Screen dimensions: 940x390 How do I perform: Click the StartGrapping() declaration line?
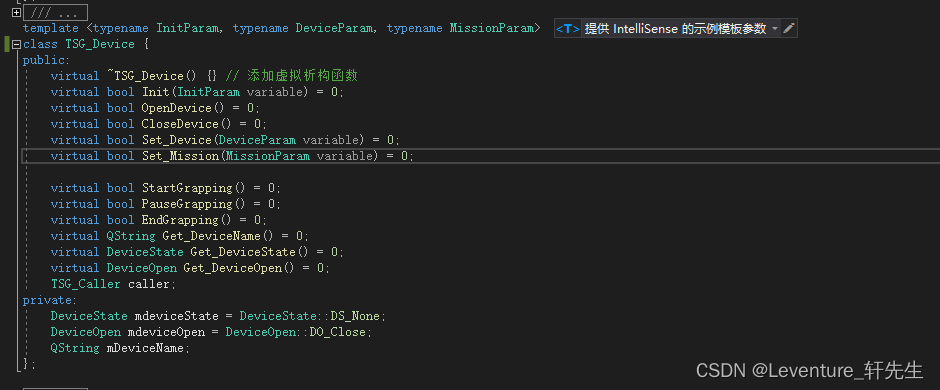[166, 188]
